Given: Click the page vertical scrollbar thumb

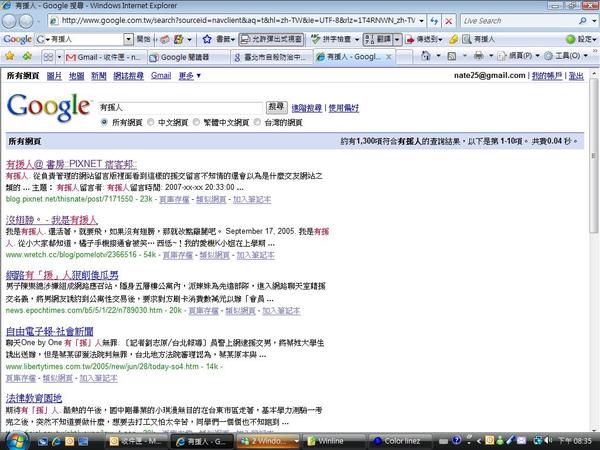Looking at the screenshot, I should (594, 155).
